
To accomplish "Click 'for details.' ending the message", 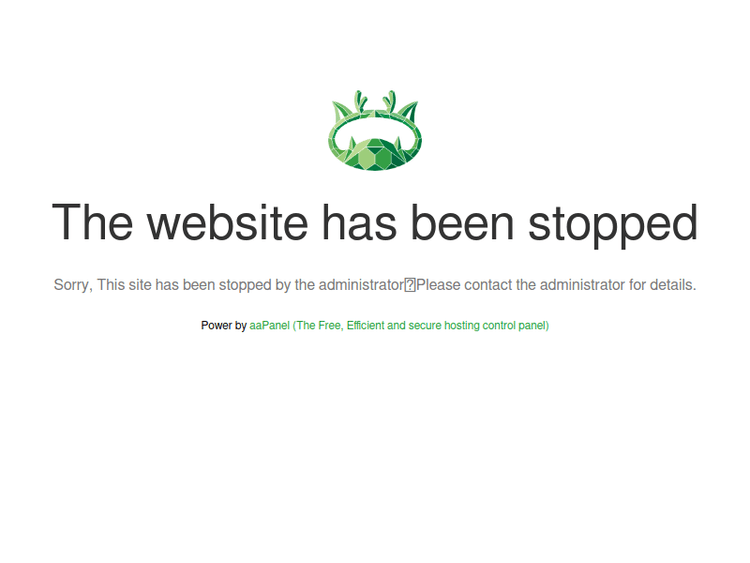I will tap(662, 285).
